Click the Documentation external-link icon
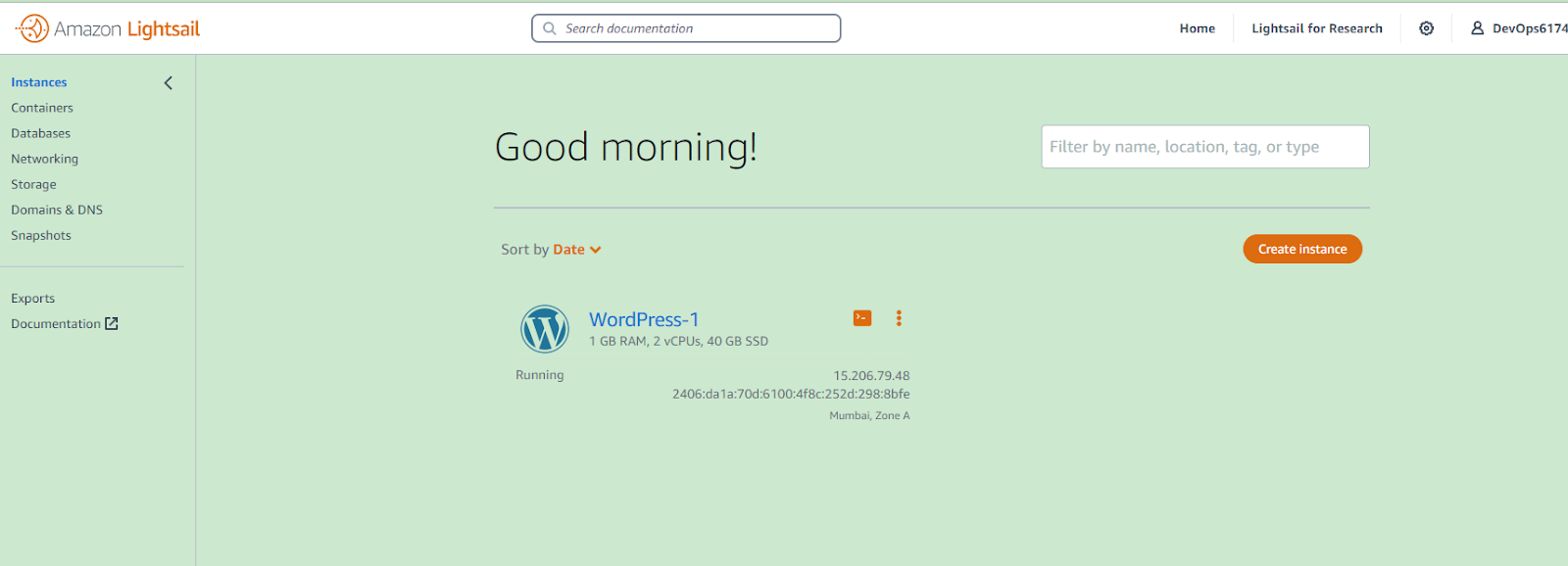 112,324
